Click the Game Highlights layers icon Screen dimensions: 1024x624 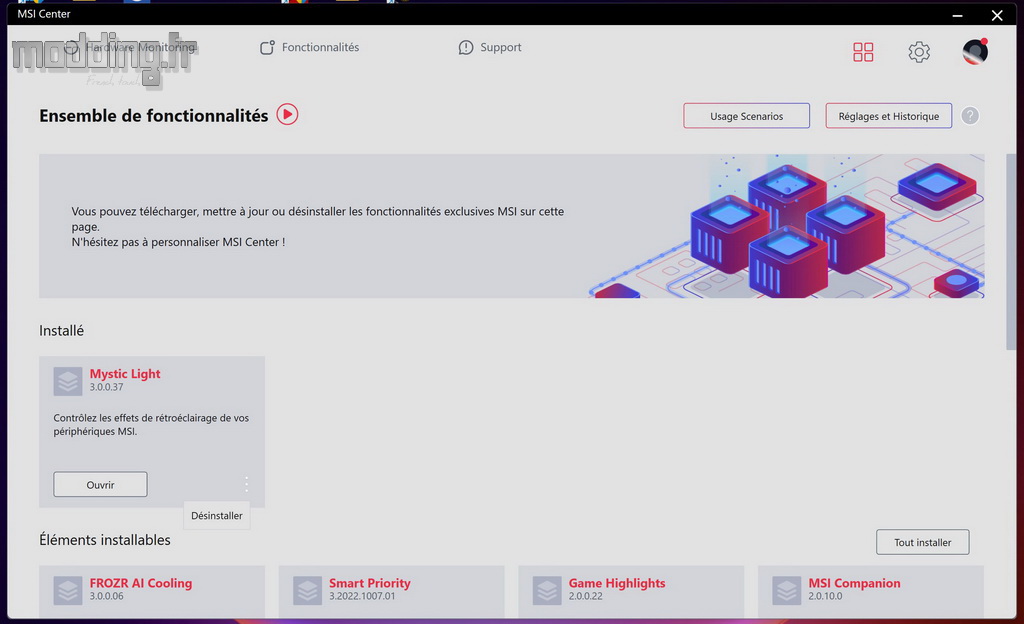point(547,590)
